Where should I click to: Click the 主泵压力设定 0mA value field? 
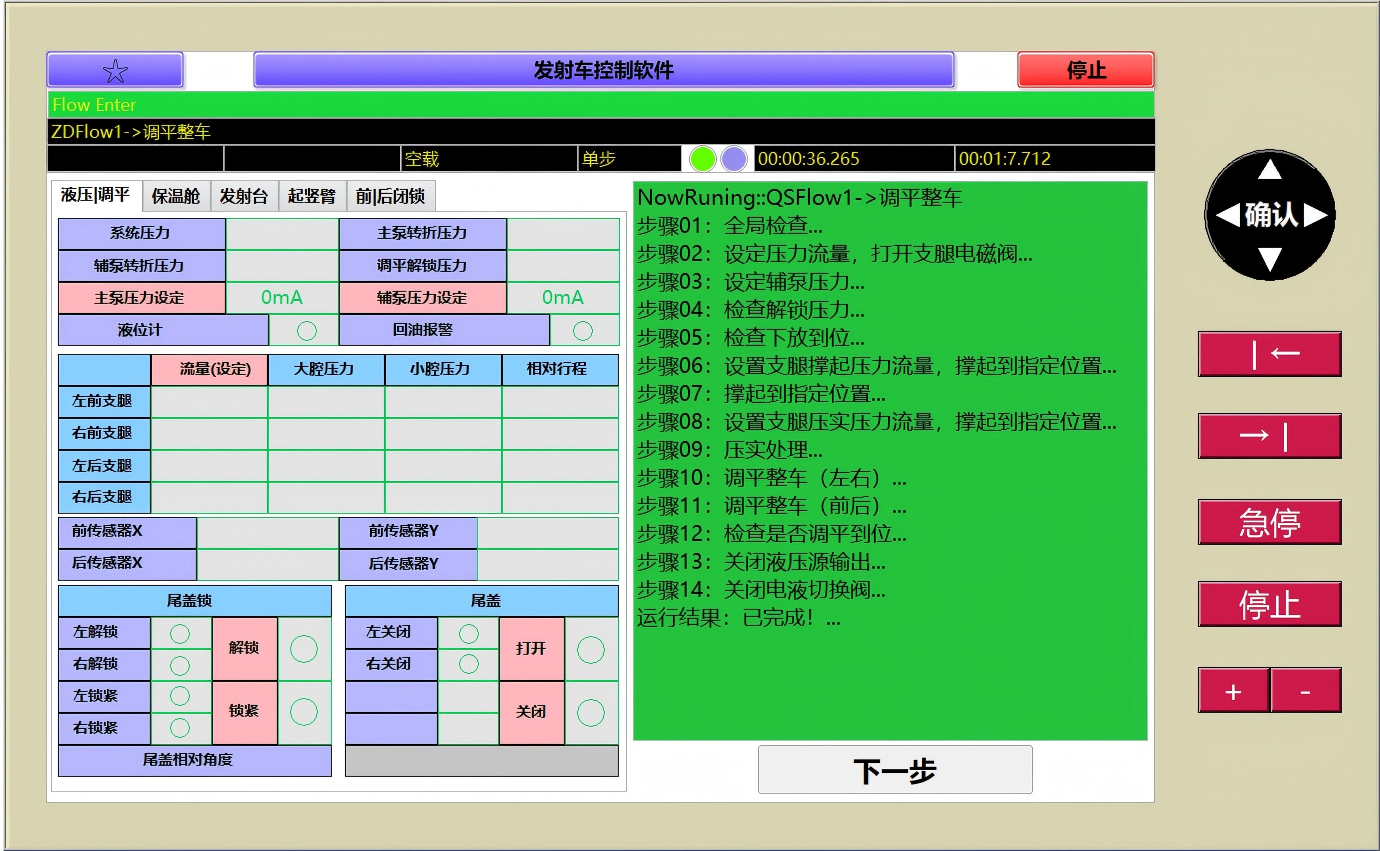(282, 298)
